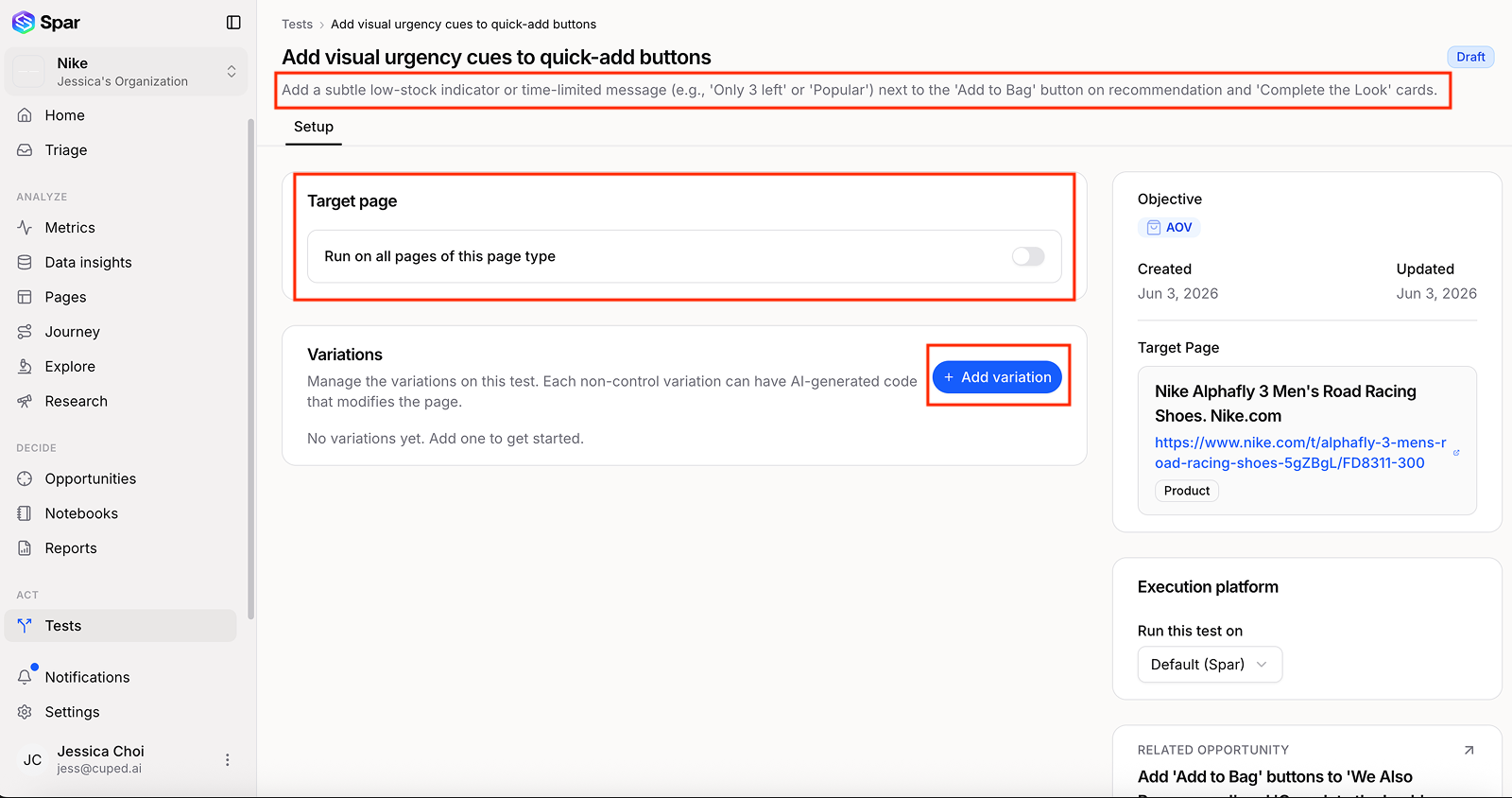Open the Default (Spar) platform dropdown
This screenshot has height=798, width=1512.
click(1210, 665)
